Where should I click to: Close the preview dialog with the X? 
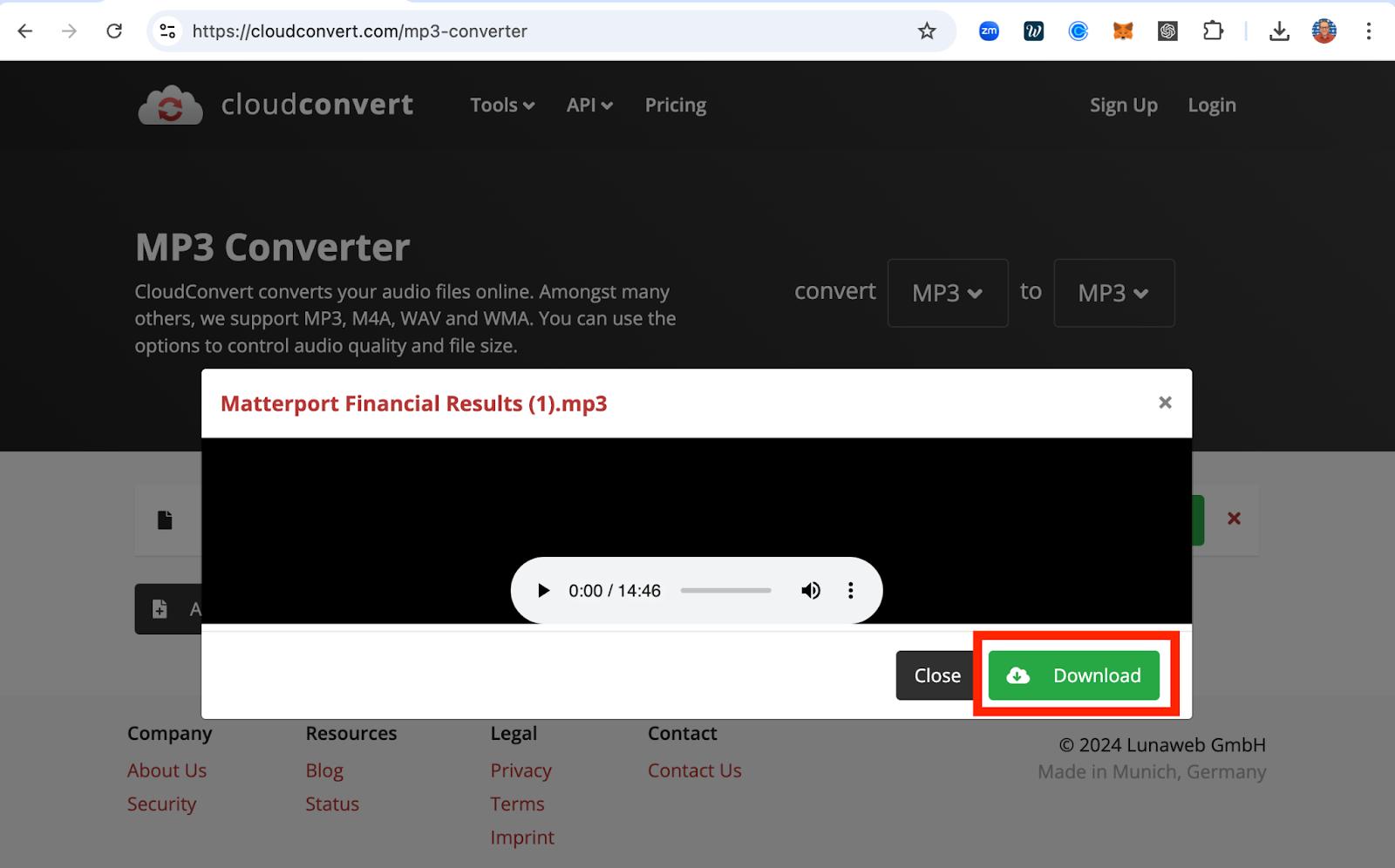click(x=1165, y=403)
